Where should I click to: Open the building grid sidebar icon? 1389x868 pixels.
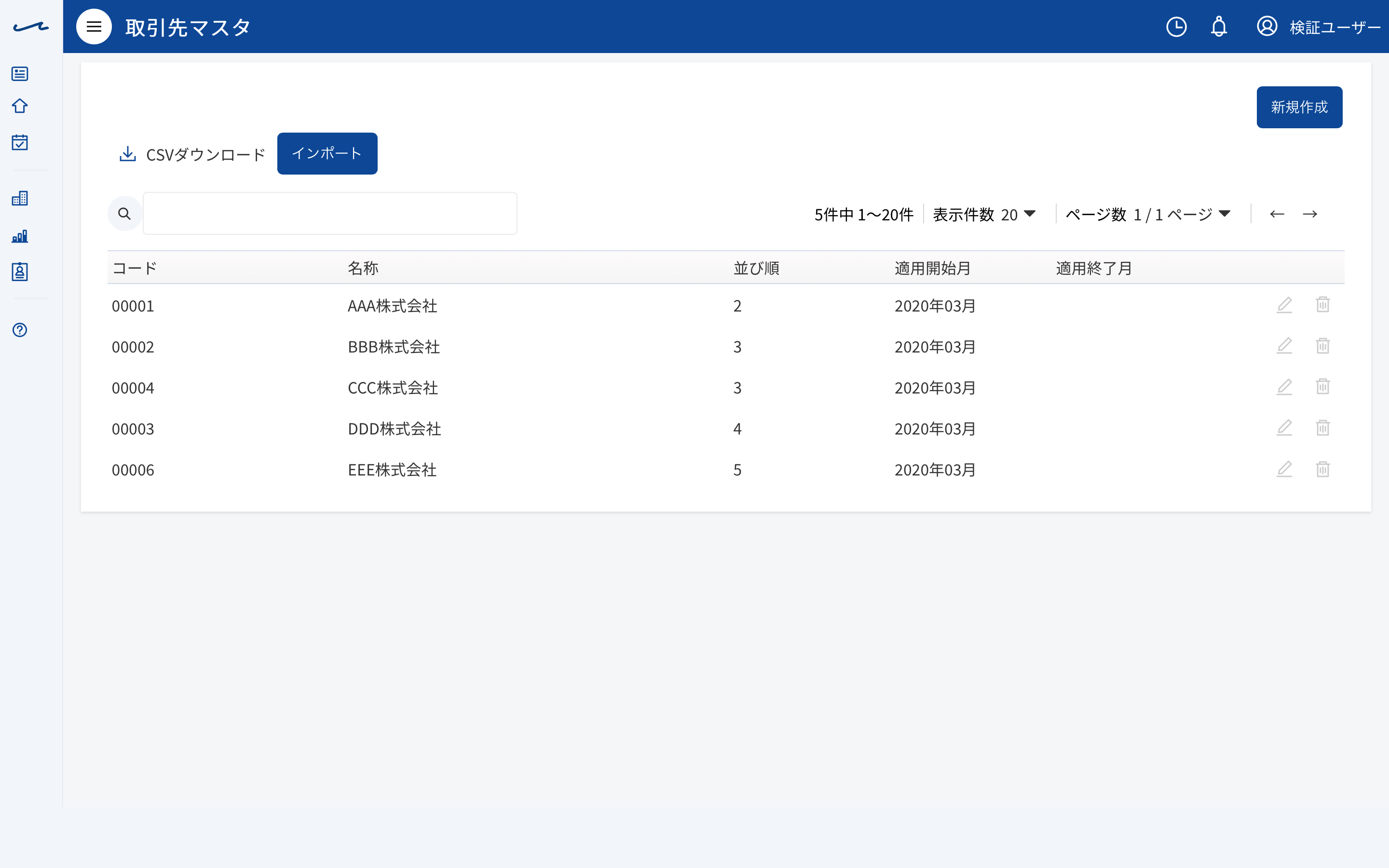(20, 198)
